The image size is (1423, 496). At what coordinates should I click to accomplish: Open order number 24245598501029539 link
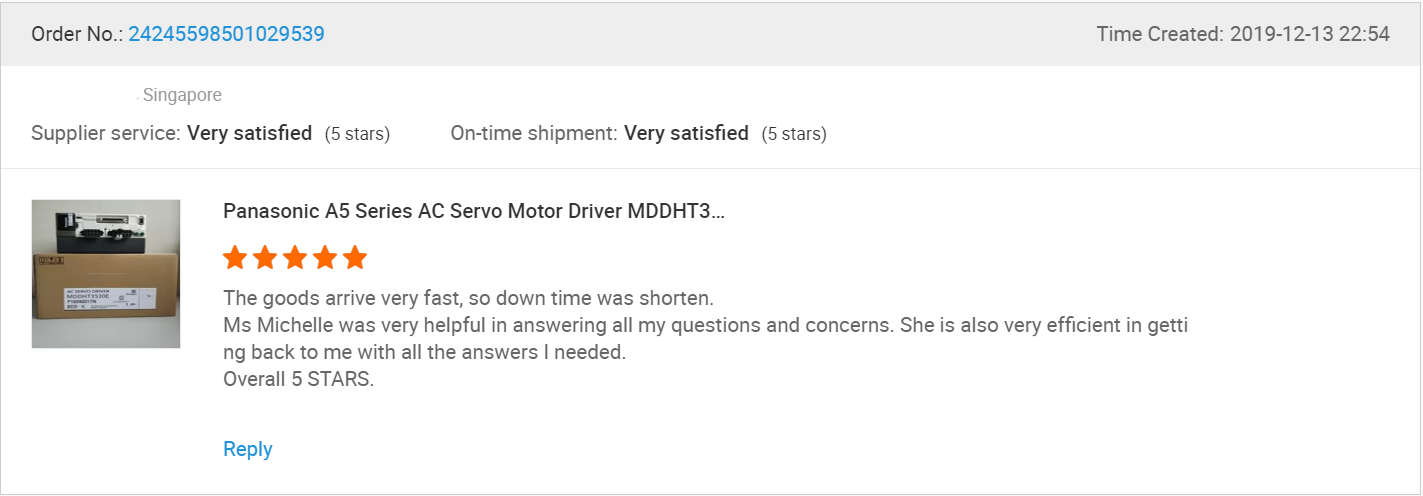click(x=226, y=34)
